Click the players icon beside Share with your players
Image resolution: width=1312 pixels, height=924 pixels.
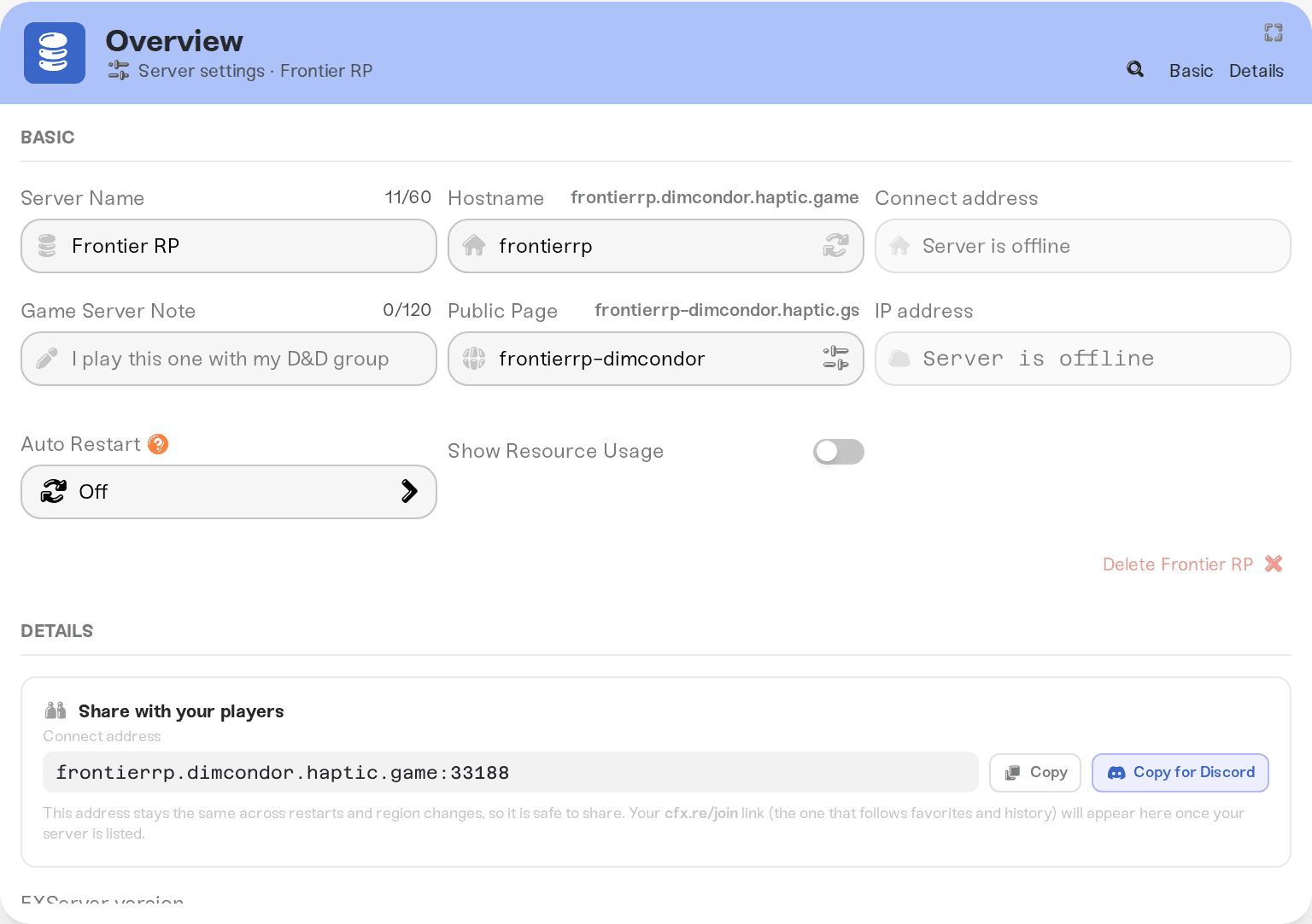[x=56, y=711]
